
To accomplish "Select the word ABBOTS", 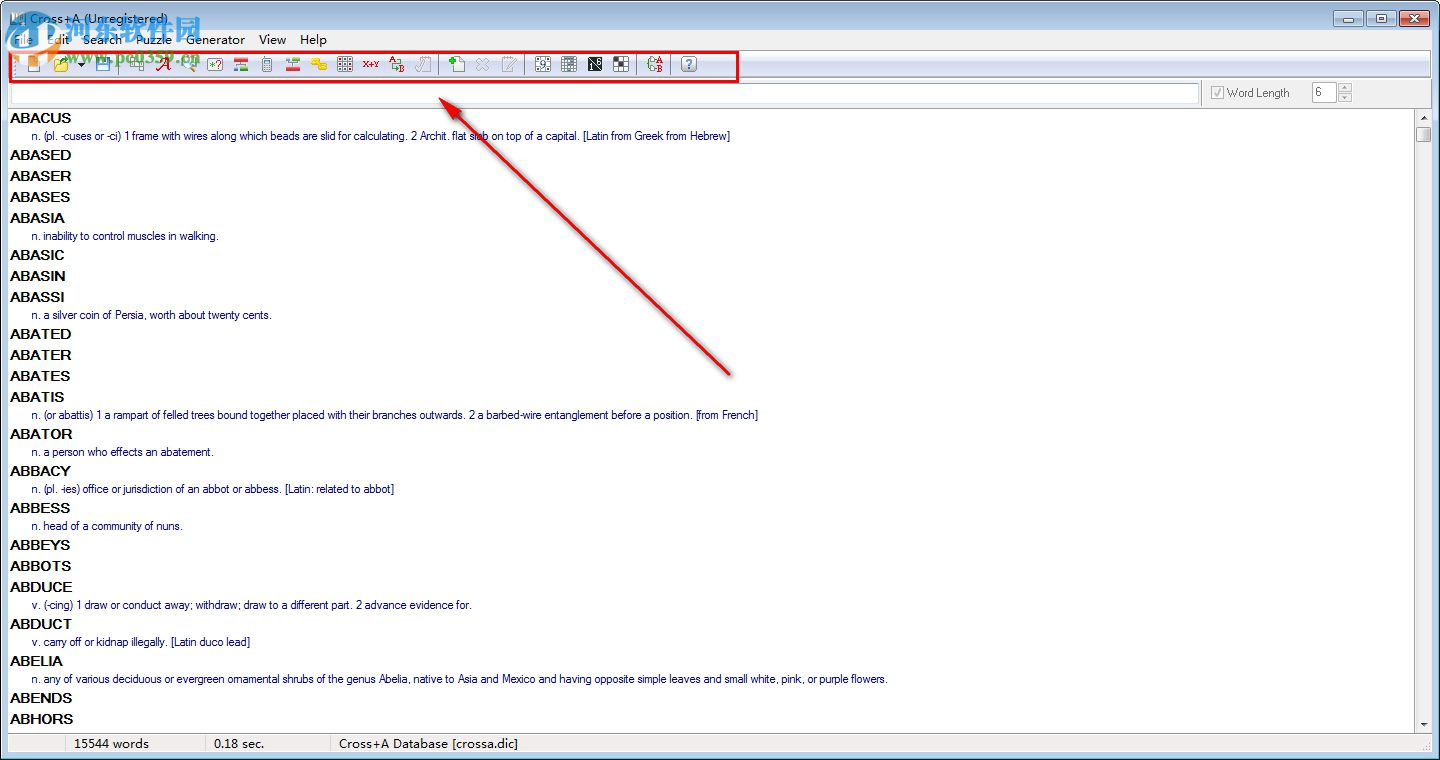I will (41, 566).
